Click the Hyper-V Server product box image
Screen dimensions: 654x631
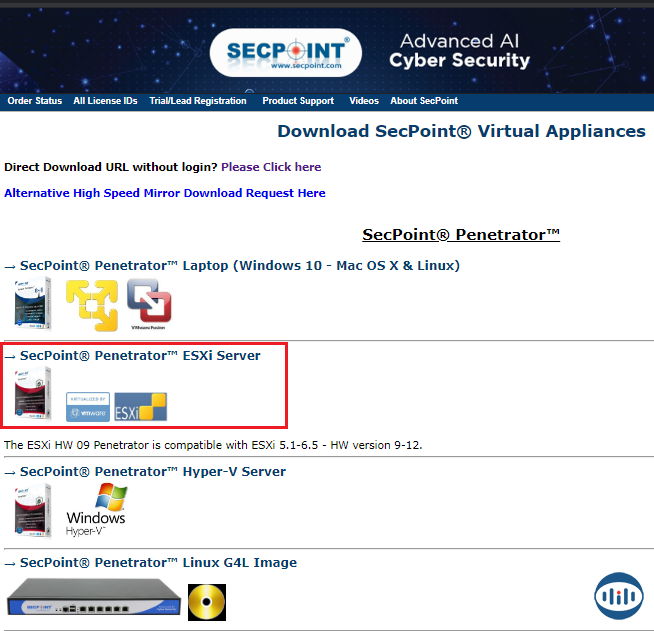tap(33, 510)
